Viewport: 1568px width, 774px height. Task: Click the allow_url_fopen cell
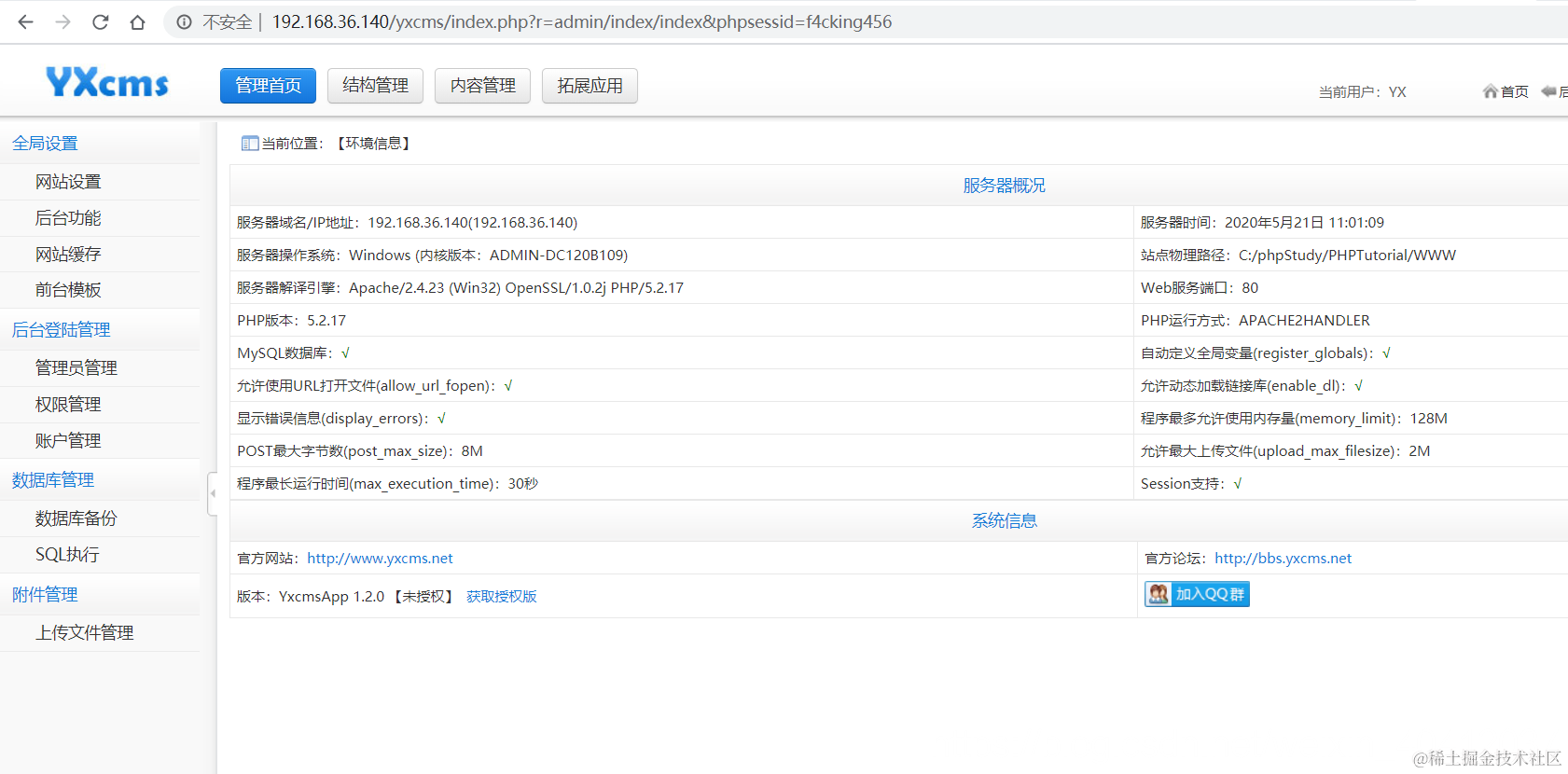tap(682, 386)
